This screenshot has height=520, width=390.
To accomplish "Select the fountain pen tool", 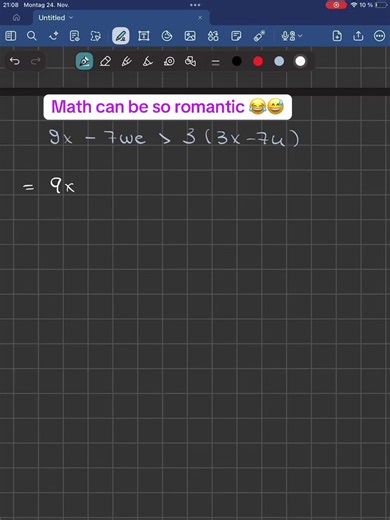I will (84, 61).
